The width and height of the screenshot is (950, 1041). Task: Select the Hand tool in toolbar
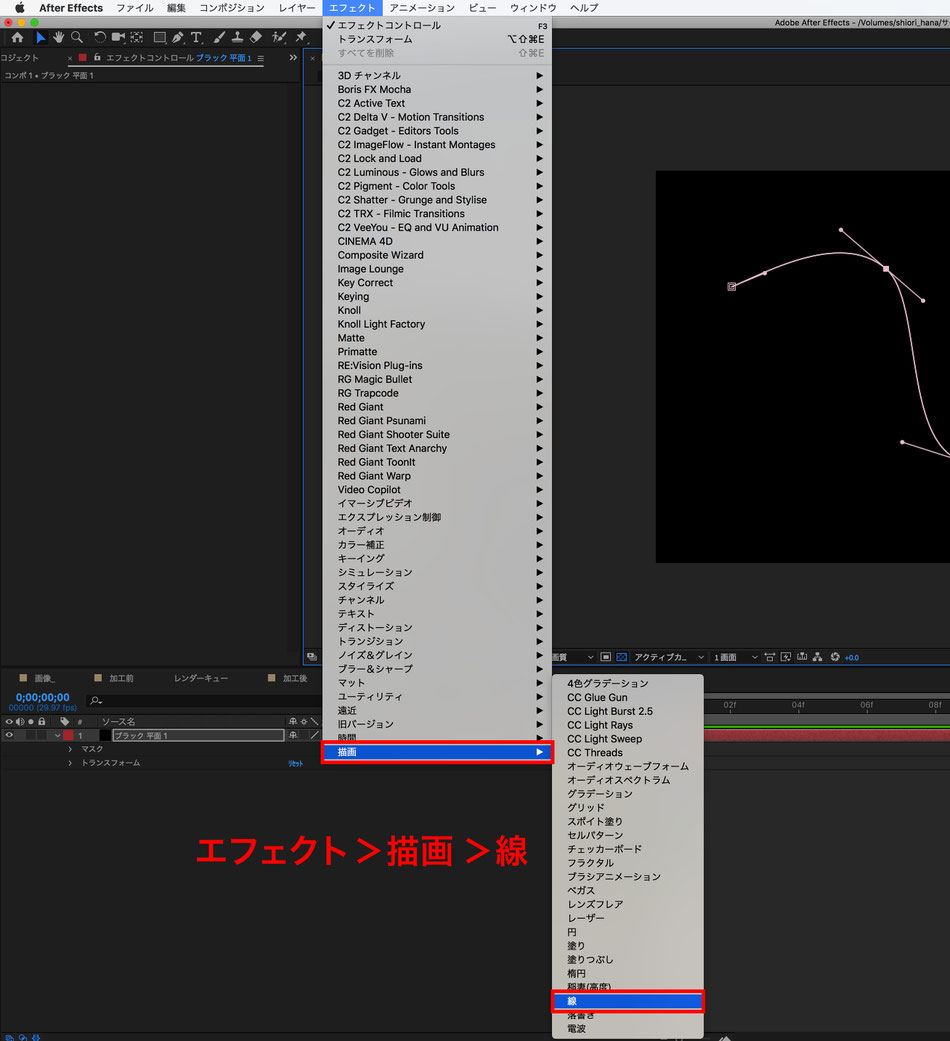click(x=59, y=37)
